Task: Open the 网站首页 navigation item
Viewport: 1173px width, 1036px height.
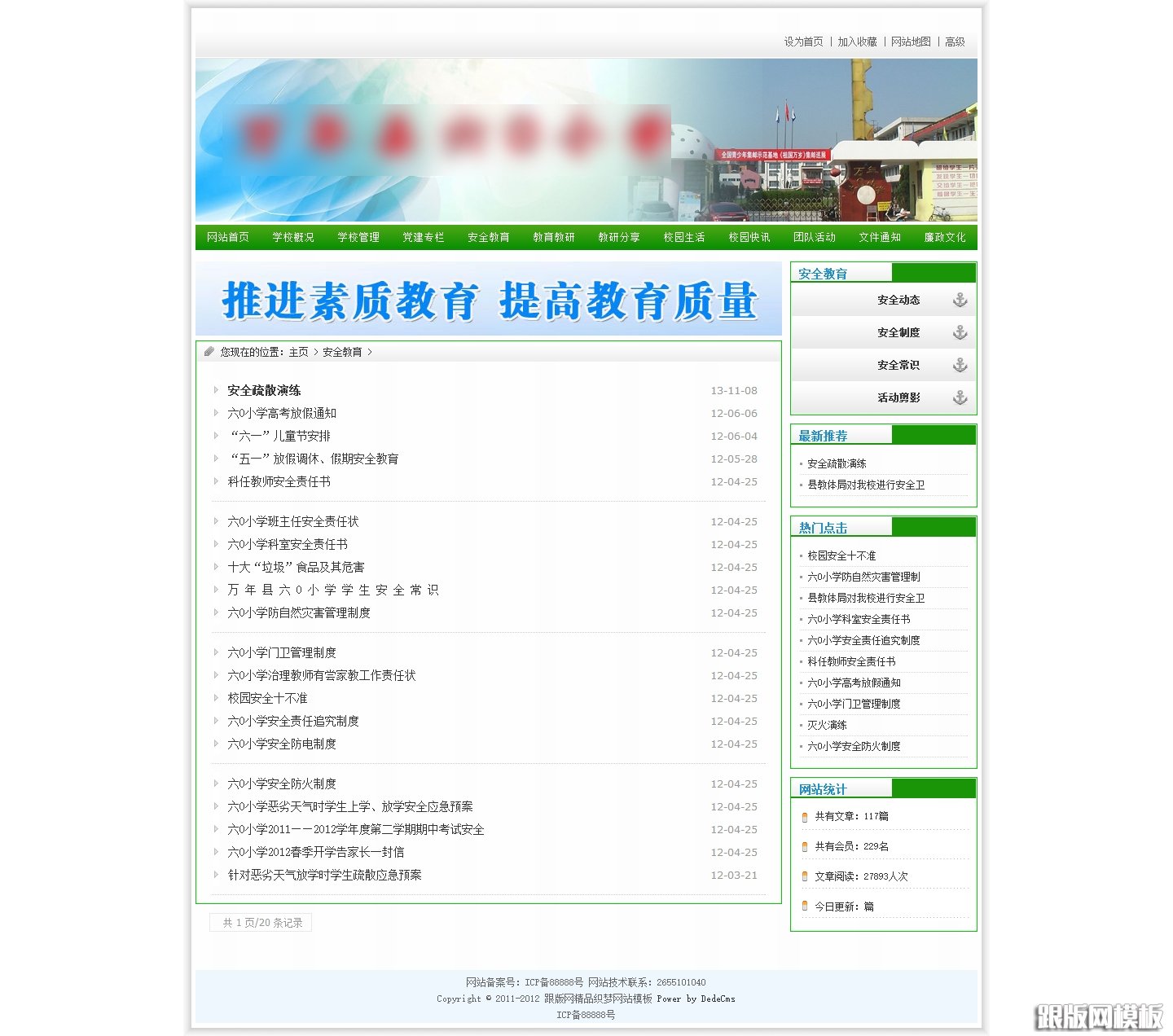Action: click(x=228, y=237)
